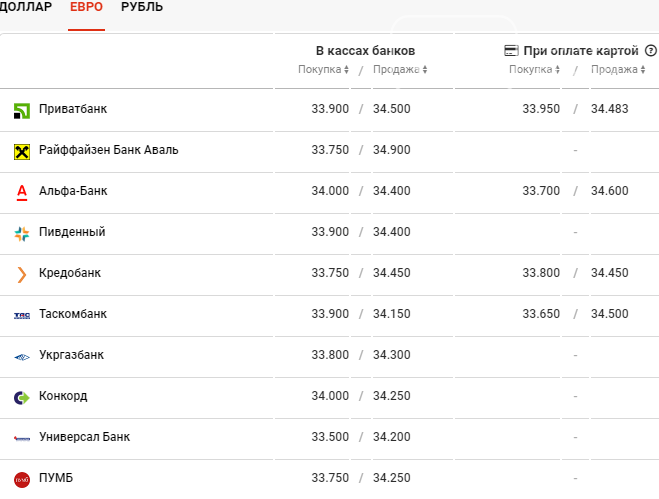The image size is (659, 499).
Task: Sort bank cash desk rates by Покупка
Action: tap(323, 69)
